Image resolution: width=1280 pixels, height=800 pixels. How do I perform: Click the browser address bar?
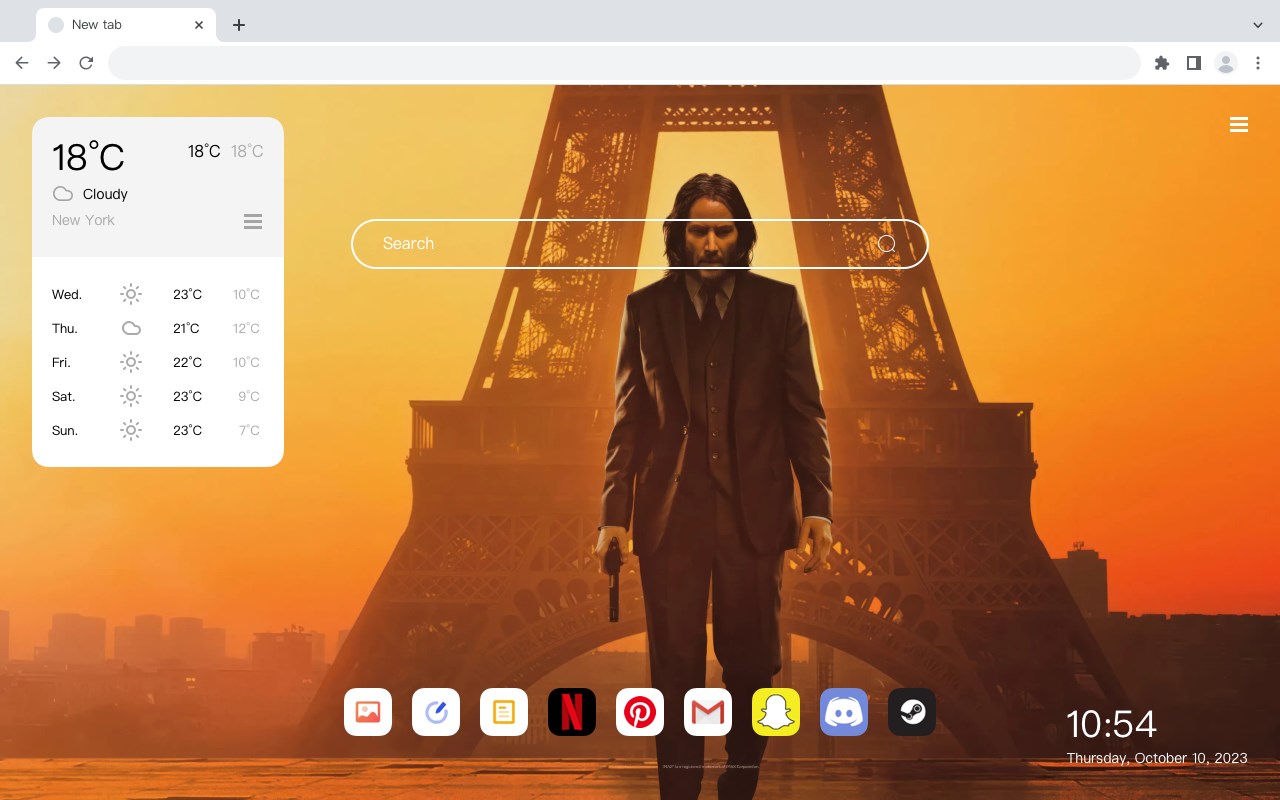pyautogui.click(x=624, y=63)
